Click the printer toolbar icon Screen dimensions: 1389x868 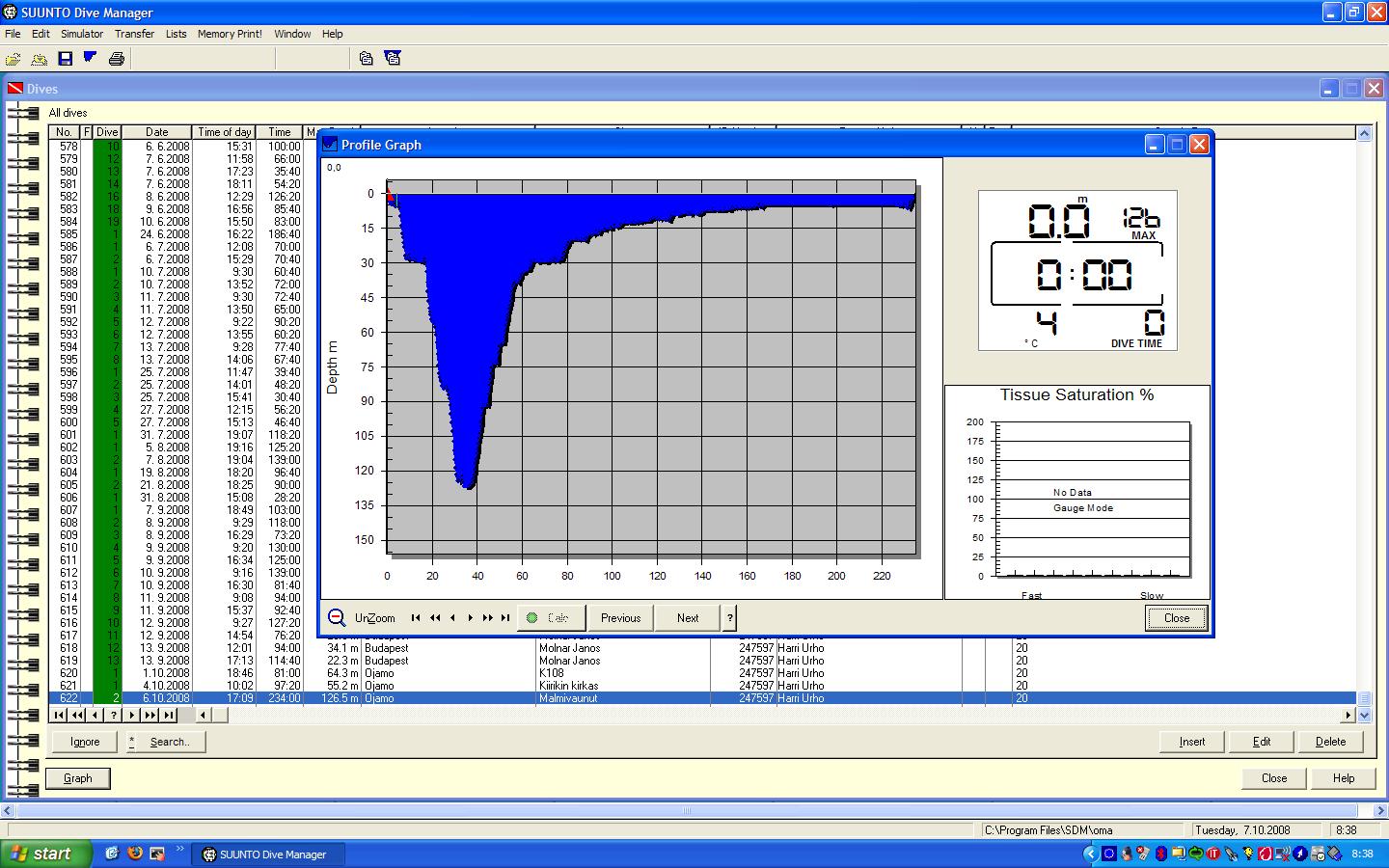[117, 59]
